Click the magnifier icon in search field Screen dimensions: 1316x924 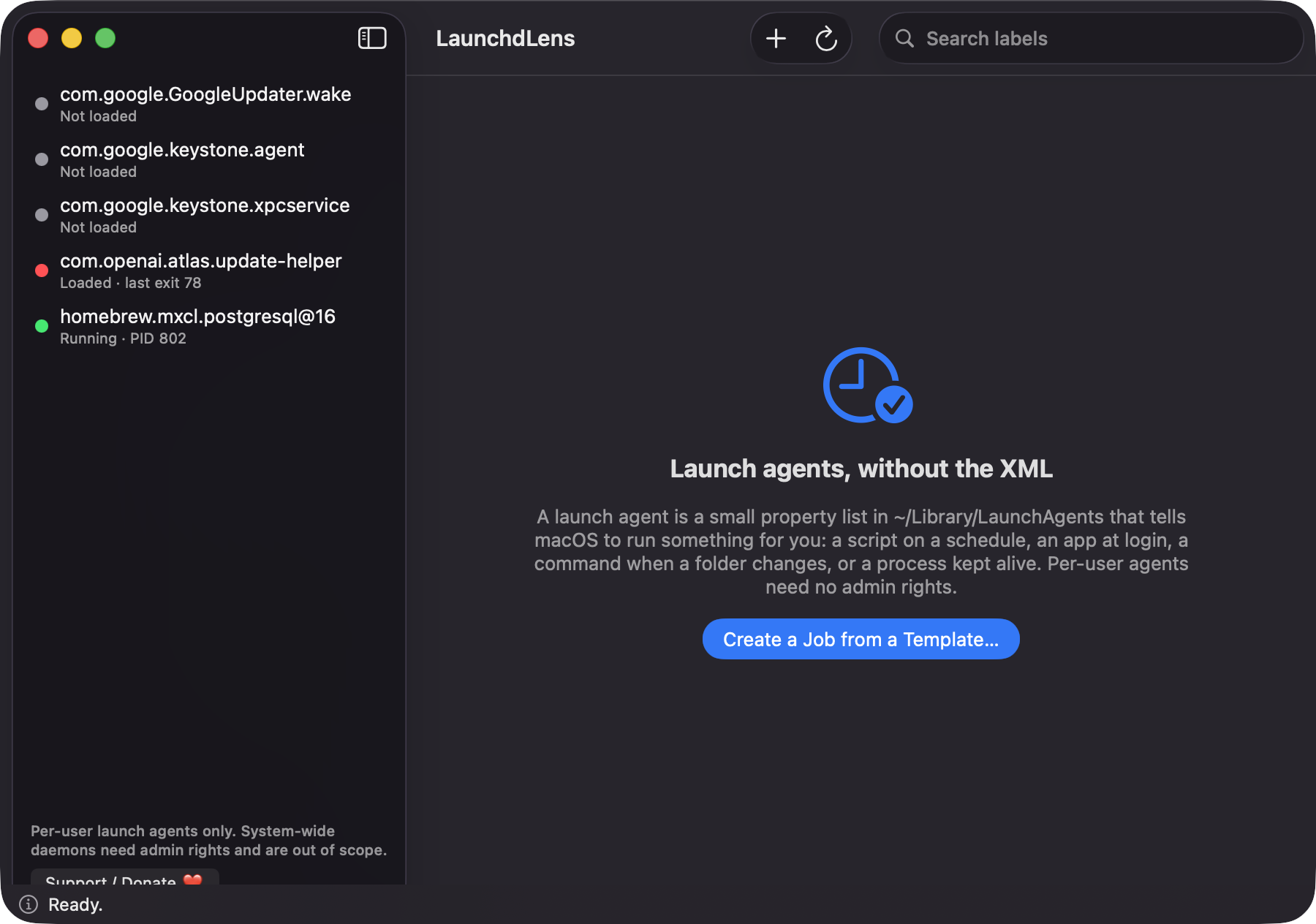[x=904, y=38]
